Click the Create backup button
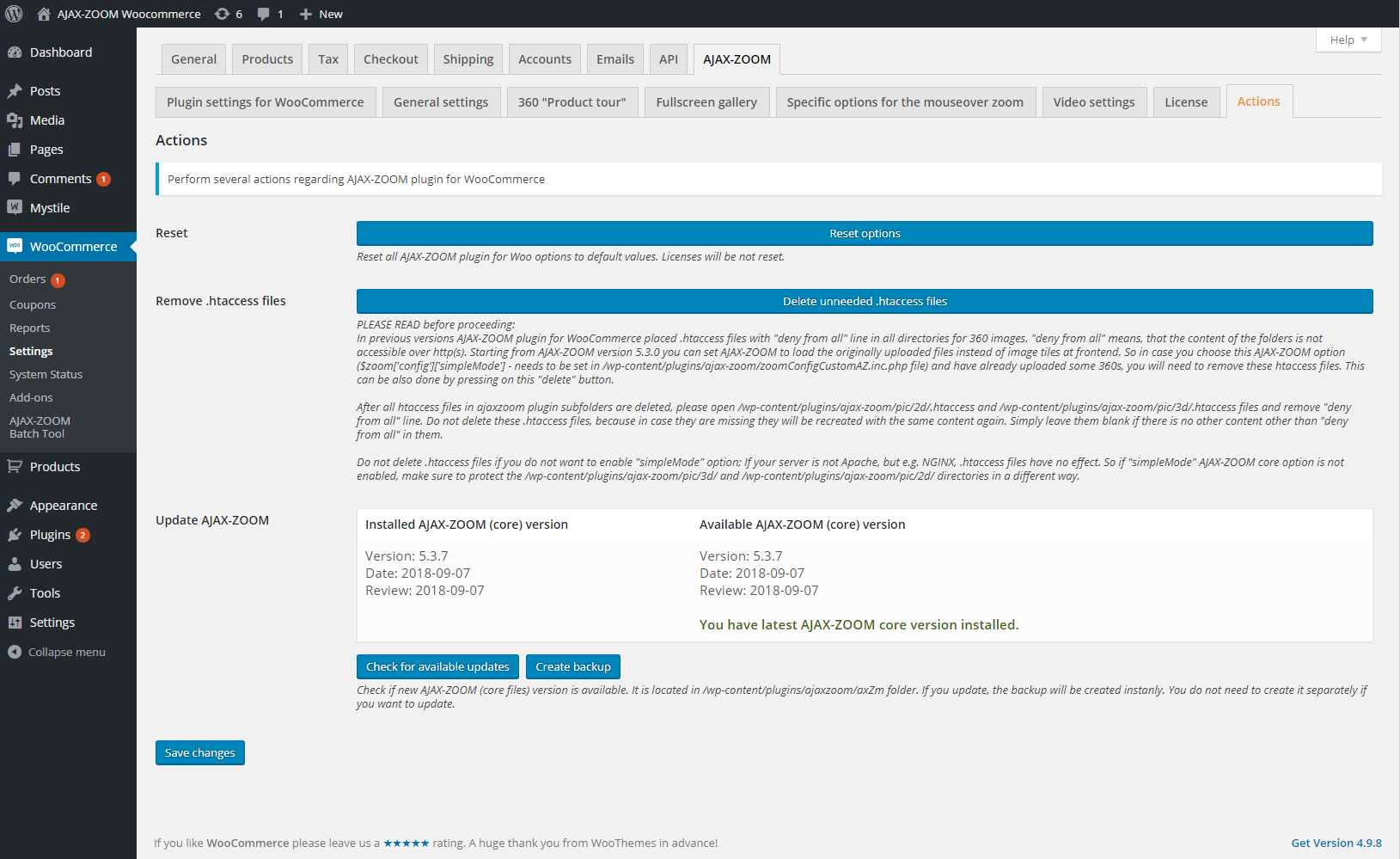 (x=573, y=667)
